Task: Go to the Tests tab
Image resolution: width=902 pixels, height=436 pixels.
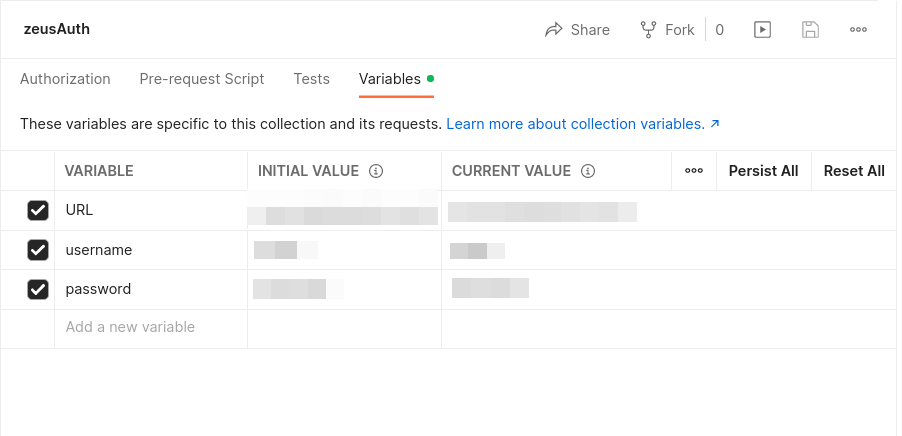Action: coord(311,79)
